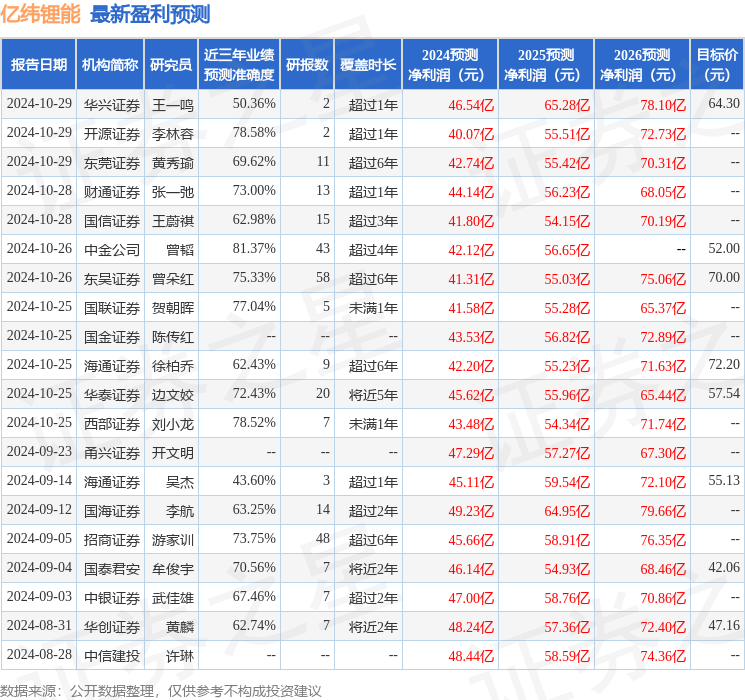Click target price 55.13

724,480
